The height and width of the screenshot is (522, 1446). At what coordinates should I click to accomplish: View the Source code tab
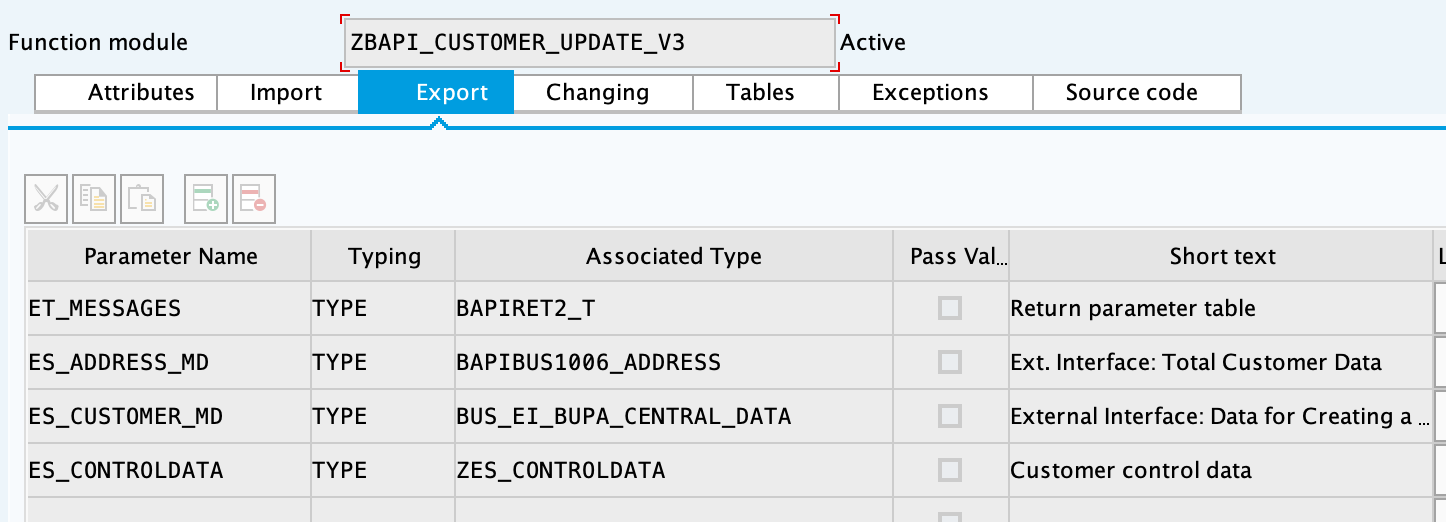point(1131,93)
